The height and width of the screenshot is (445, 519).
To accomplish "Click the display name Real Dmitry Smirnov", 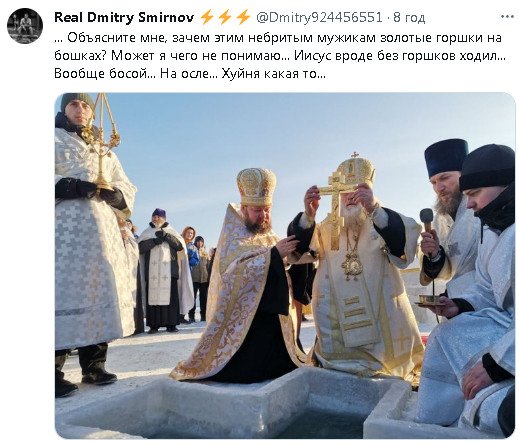I will [124, 17].
